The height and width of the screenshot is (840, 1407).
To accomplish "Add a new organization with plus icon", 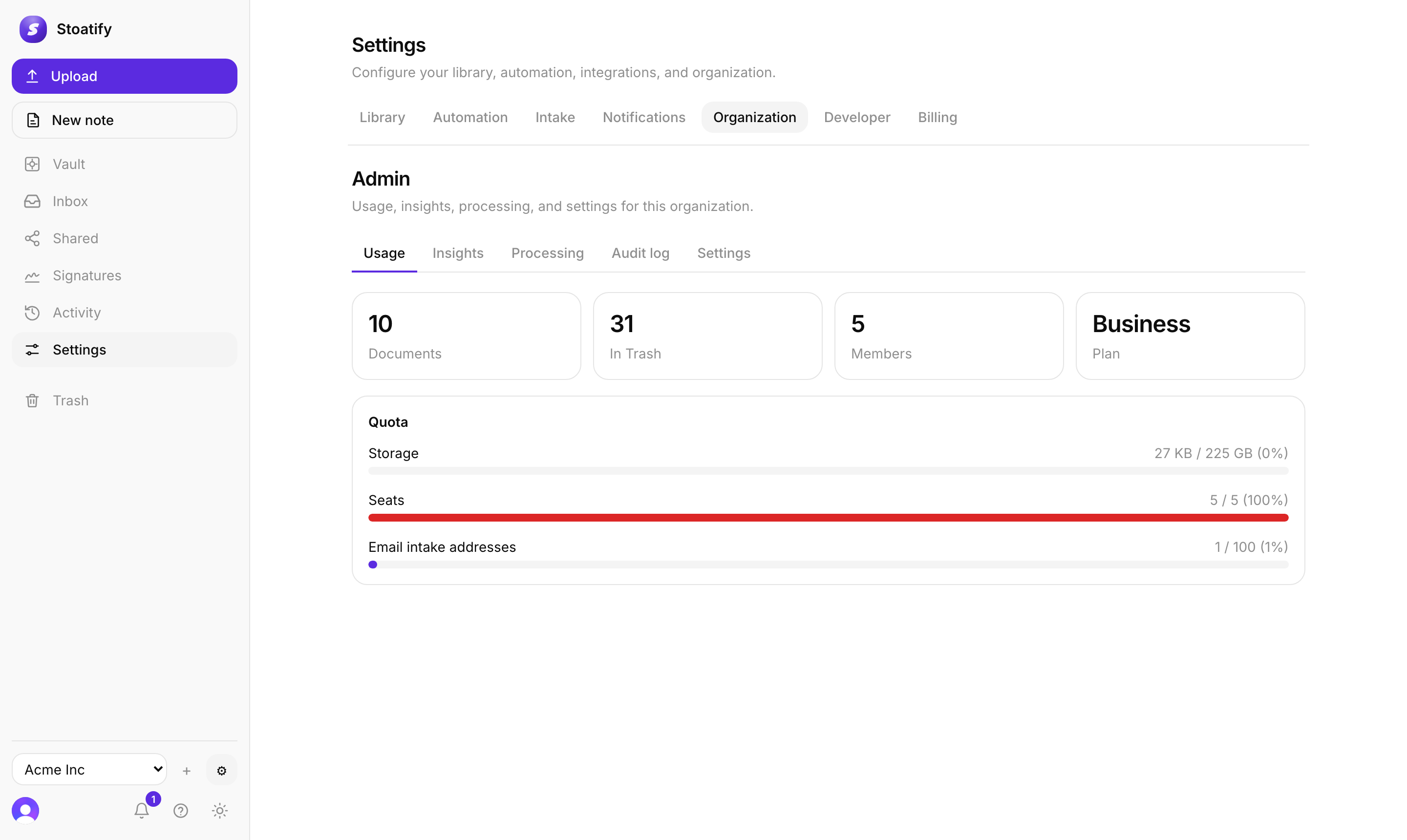I will 186,770.
